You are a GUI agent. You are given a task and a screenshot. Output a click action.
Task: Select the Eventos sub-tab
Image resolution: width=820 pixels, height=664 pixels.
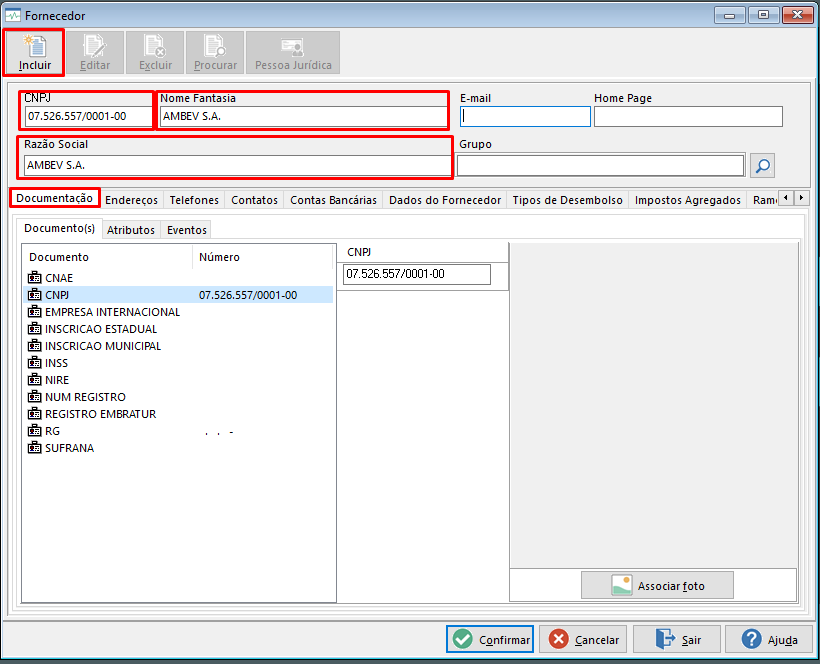187,230
